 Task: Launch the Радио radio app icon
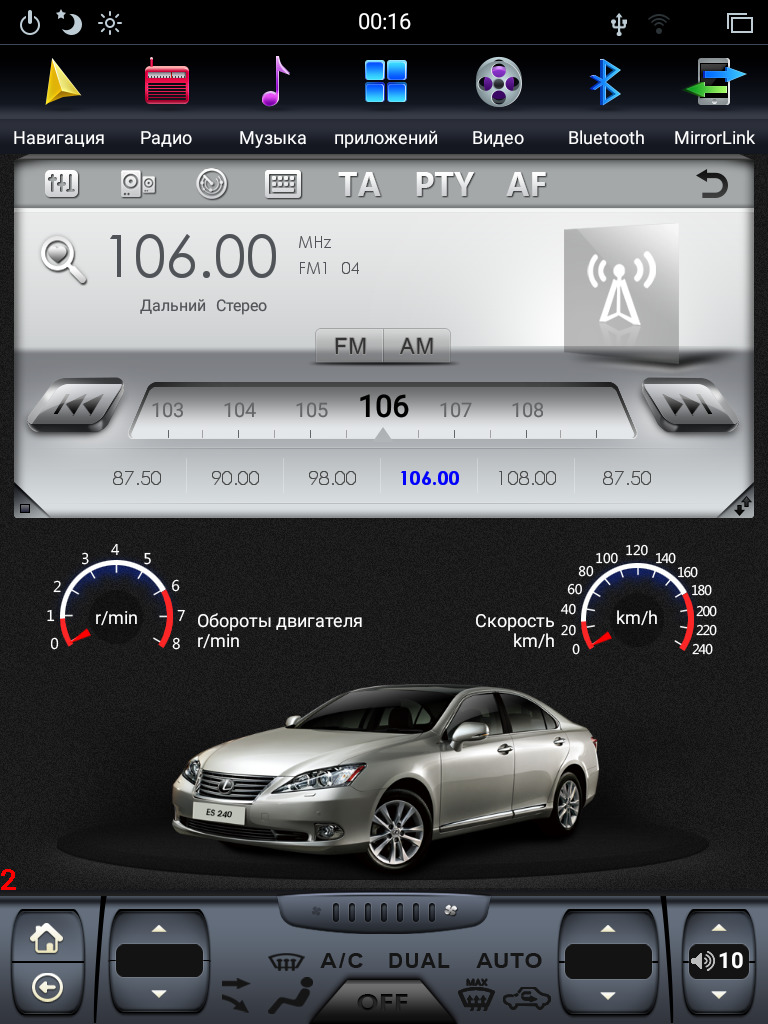(167, 82)
